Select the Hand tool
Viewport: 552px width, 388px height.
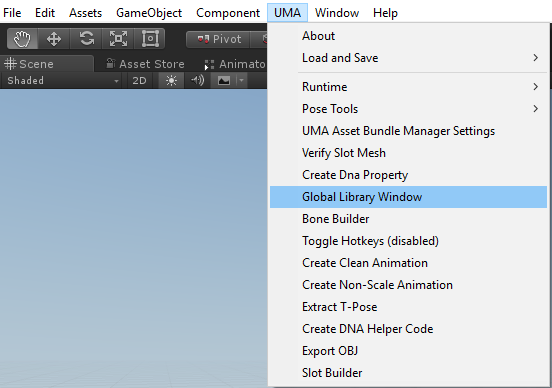coord(23,39)
